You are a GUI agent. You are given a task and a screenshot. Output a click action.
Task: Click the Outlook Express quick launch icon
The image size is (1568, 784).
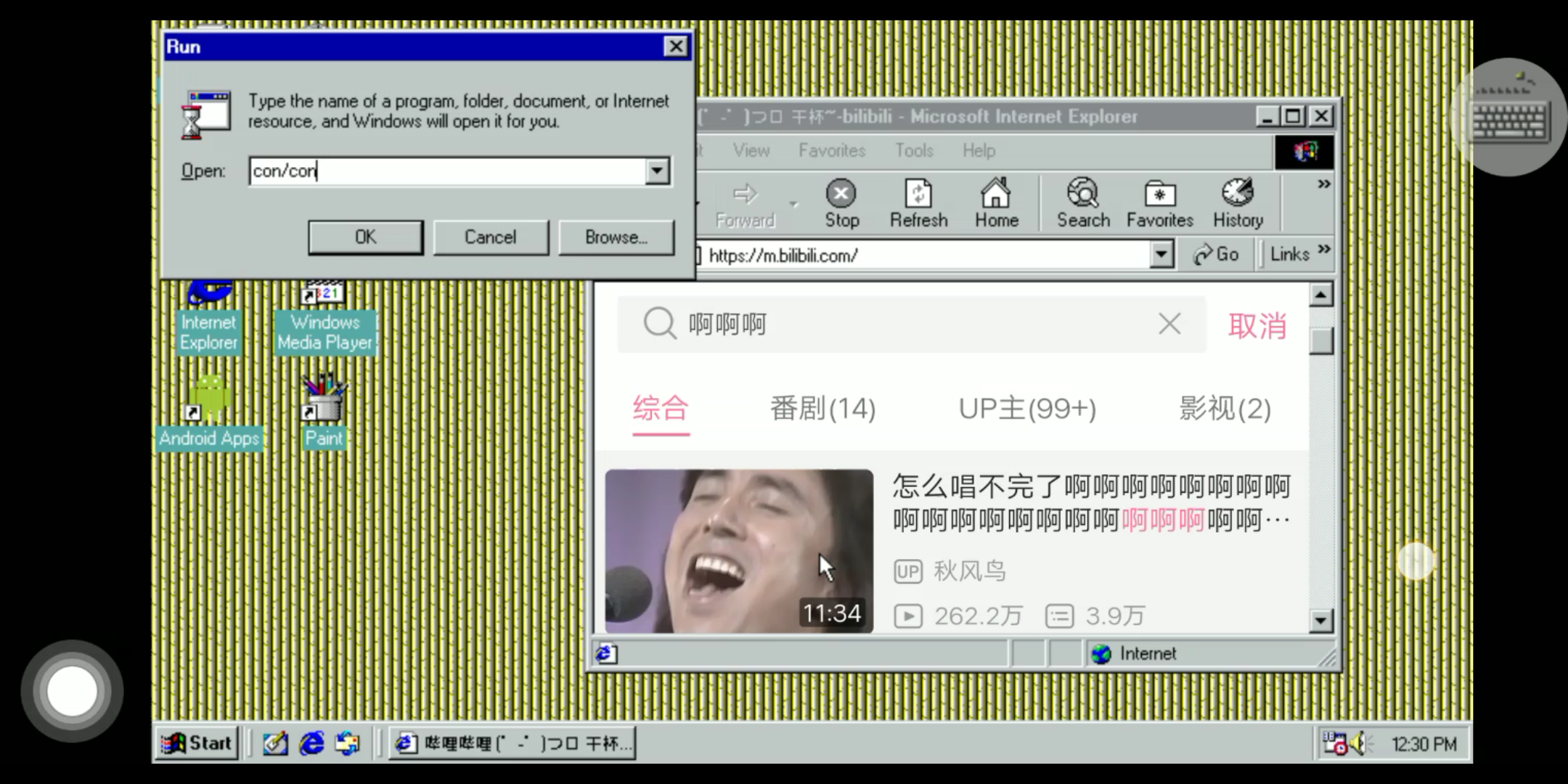[x=348, y=743]
